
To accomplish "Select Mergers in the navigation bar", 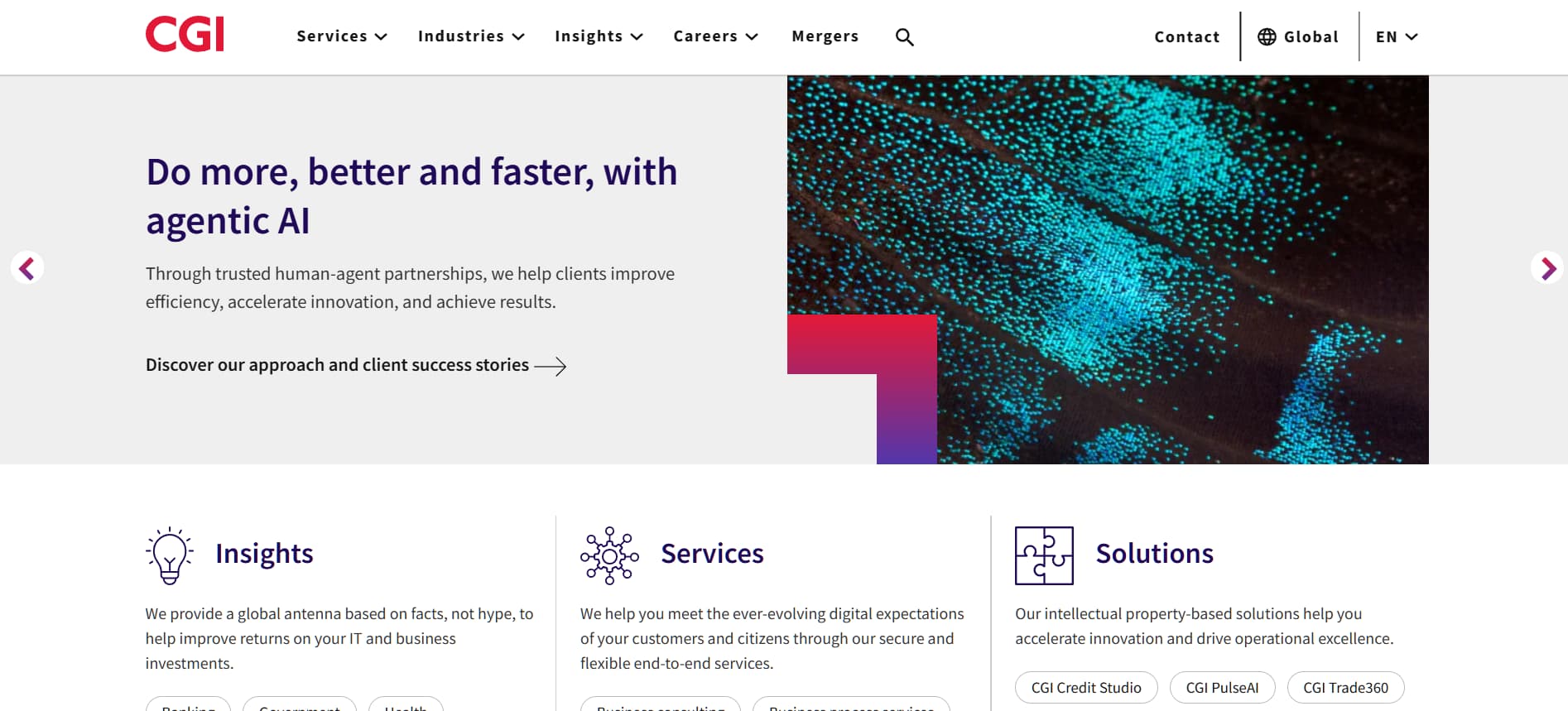I will point(825,36).
